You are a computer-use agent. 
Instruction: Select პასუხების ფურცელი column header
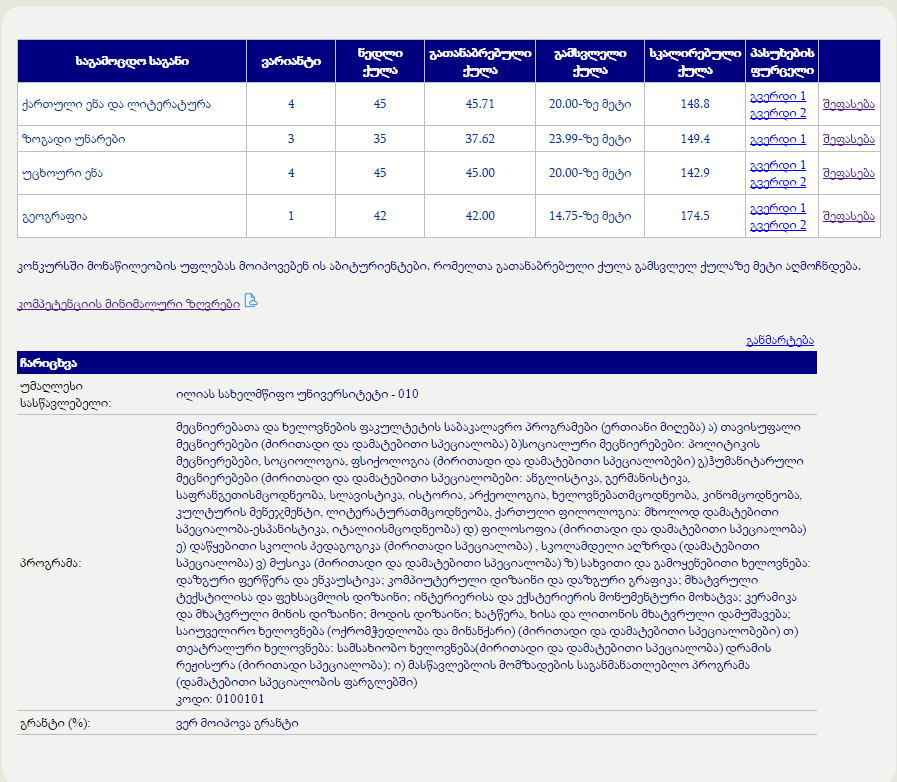tap(782, 61)
